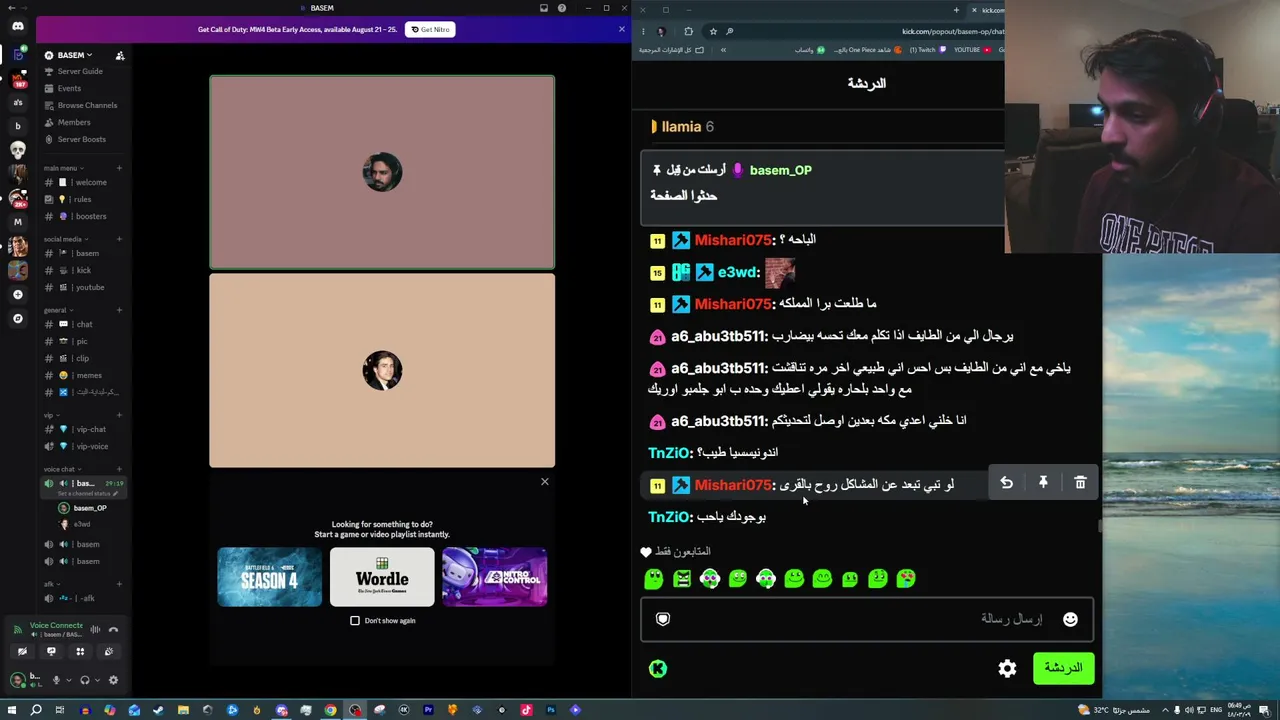The height and width of the screenshot is (720, 1280).
Task: Open the welcome text channel
Action: [82, 182]
